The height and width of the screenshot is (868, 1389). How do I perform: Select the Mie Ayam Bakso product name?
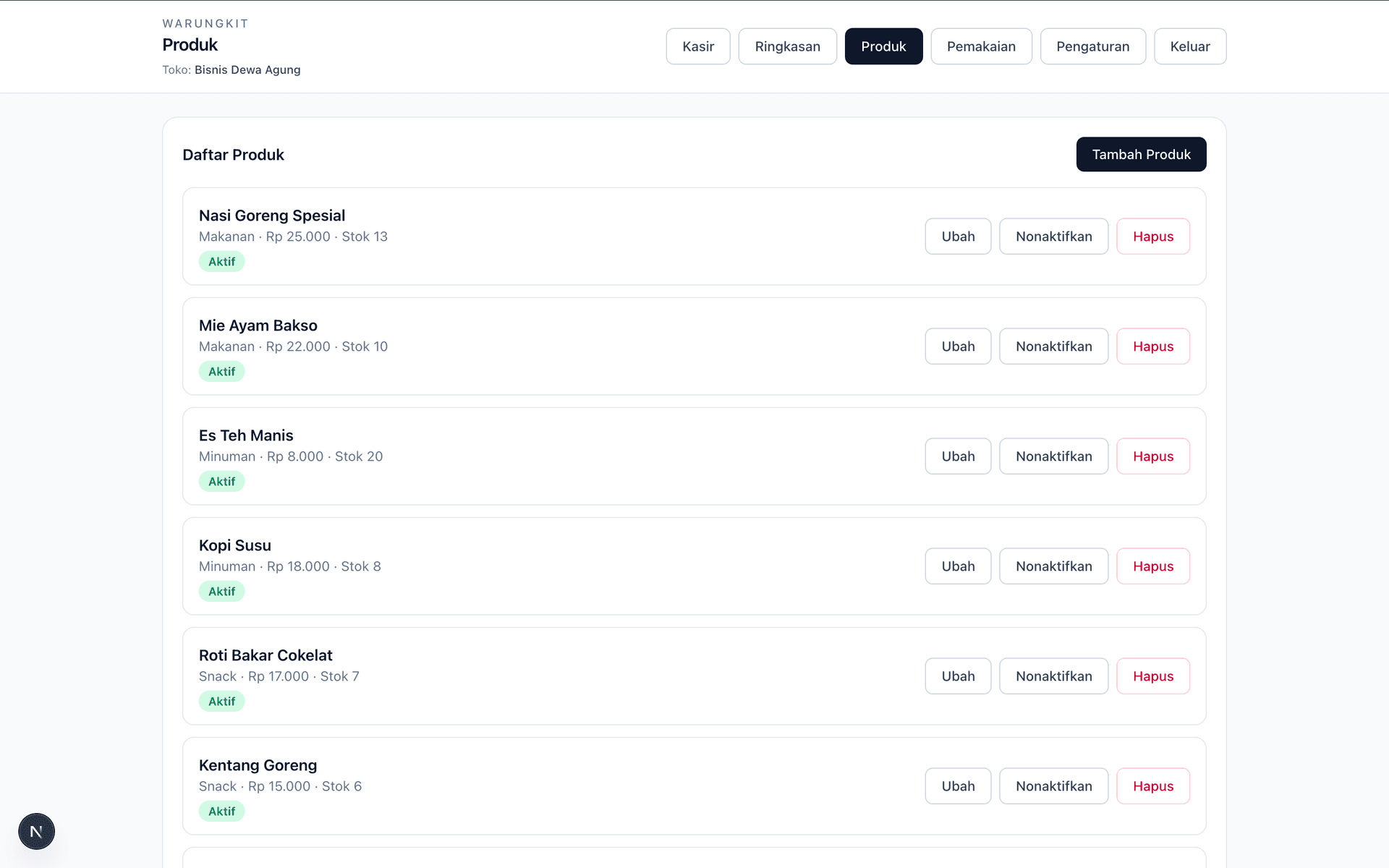click(258, 325)
